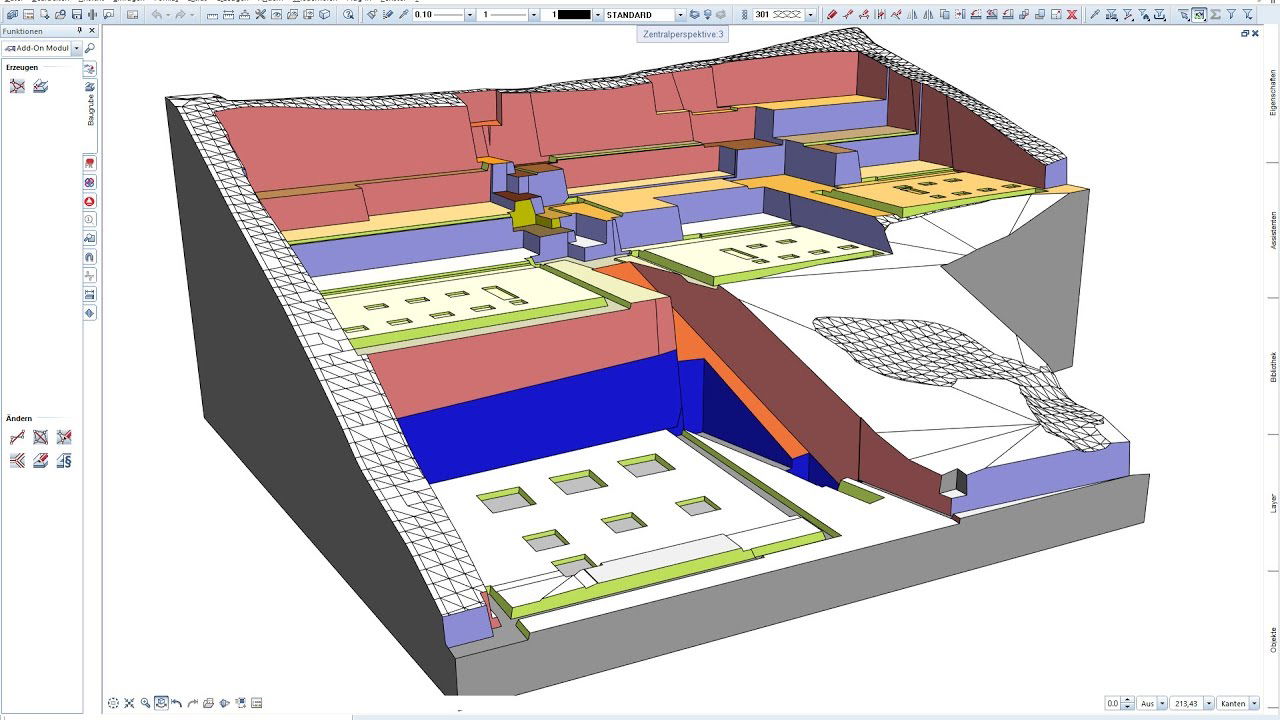Click the Erzeugen section heading
The height and width of the screenshot is (720, 1280).
(22, 67)
